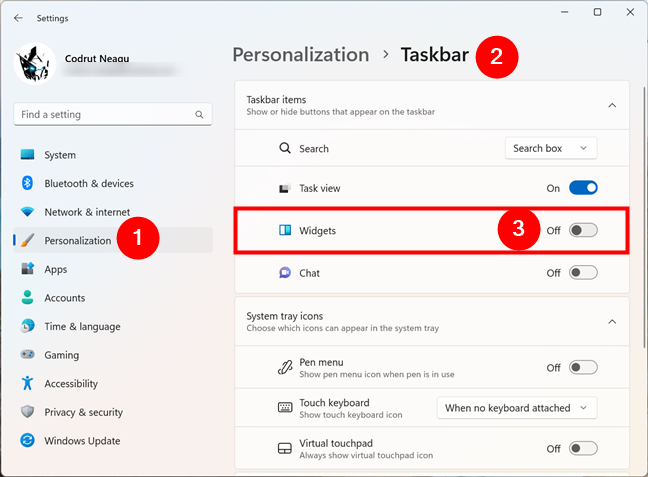The width and height of the screenshot is (648, 477).
Task: Enable the Chat toggle
Action: pyautogui.click(x=583, y=272)
